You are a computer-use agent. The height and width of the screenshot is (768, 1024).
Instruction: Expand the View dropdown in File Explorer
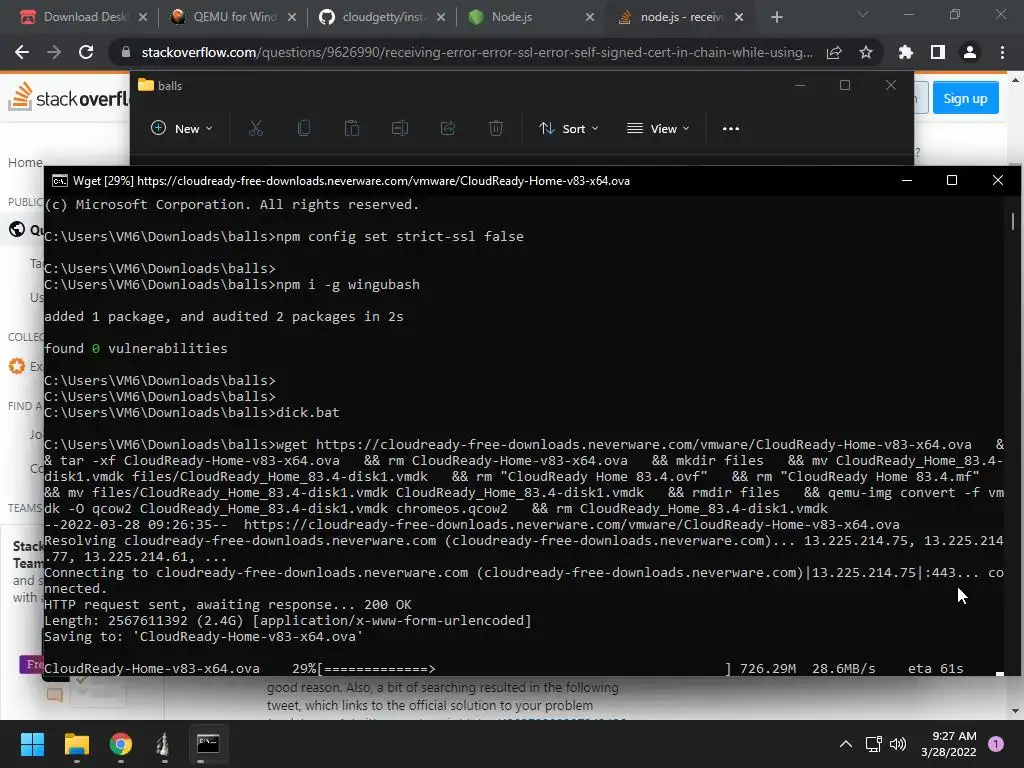click(658, 129)
